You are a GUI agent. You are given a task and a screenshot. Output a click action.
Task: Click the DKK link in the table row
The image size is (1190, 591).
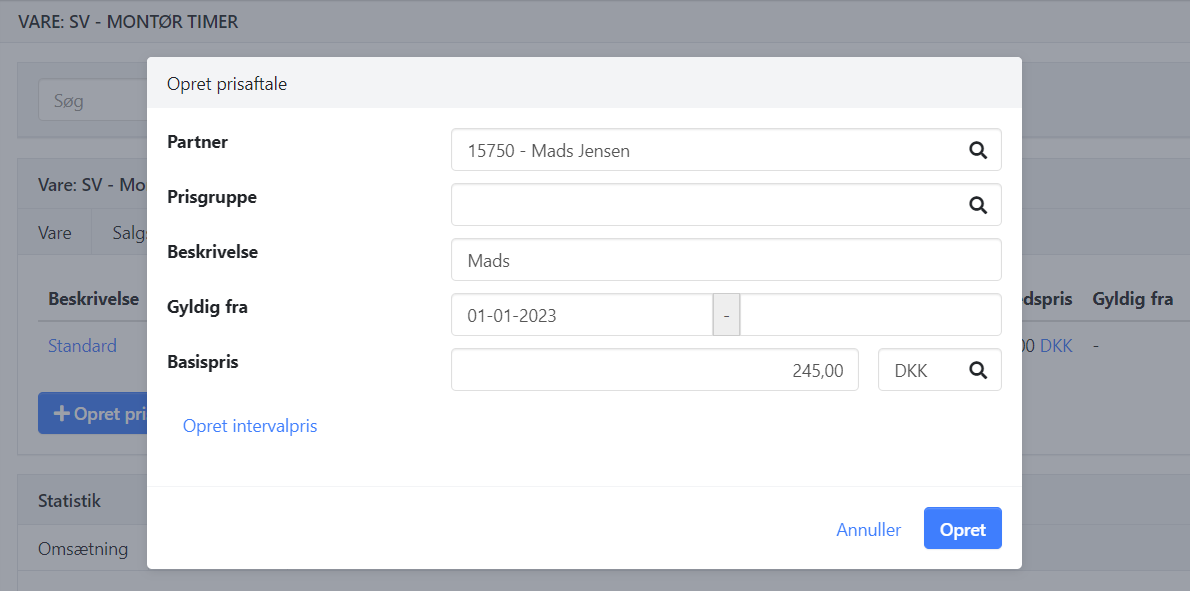[x=1056, y=346]
